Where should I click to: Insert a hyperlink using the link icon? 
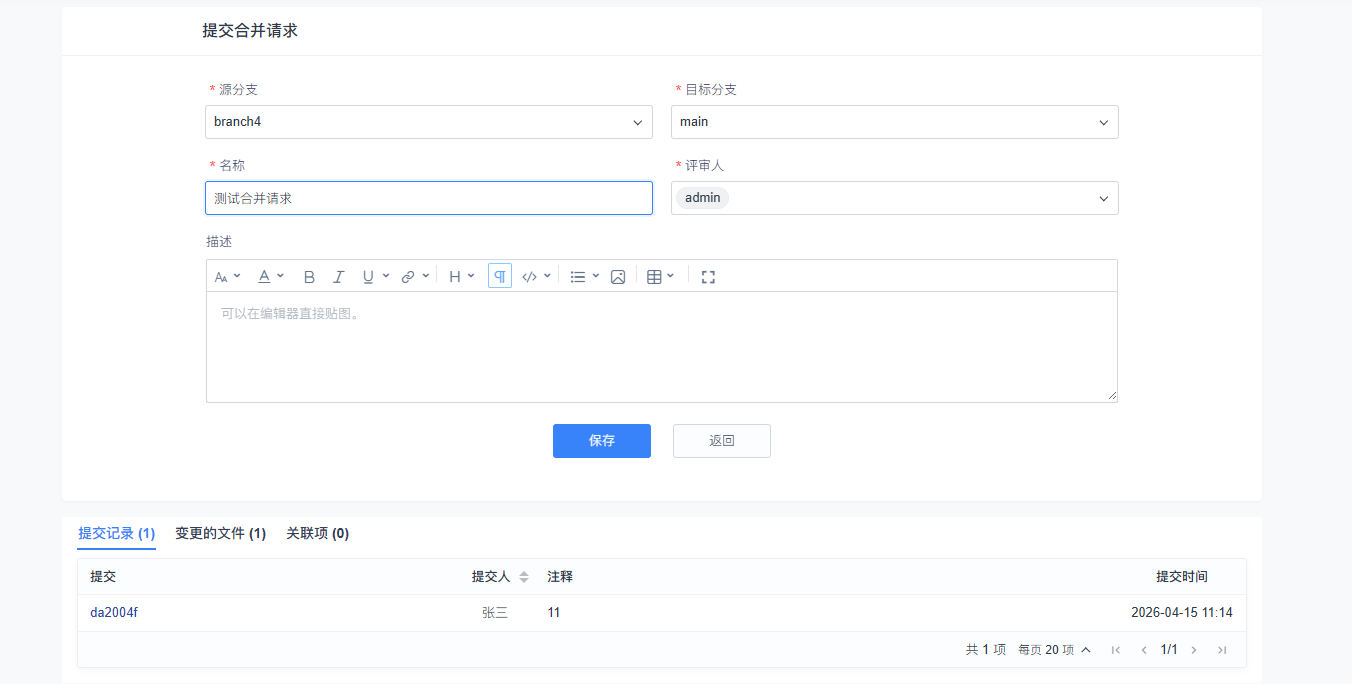click(408, 277)
